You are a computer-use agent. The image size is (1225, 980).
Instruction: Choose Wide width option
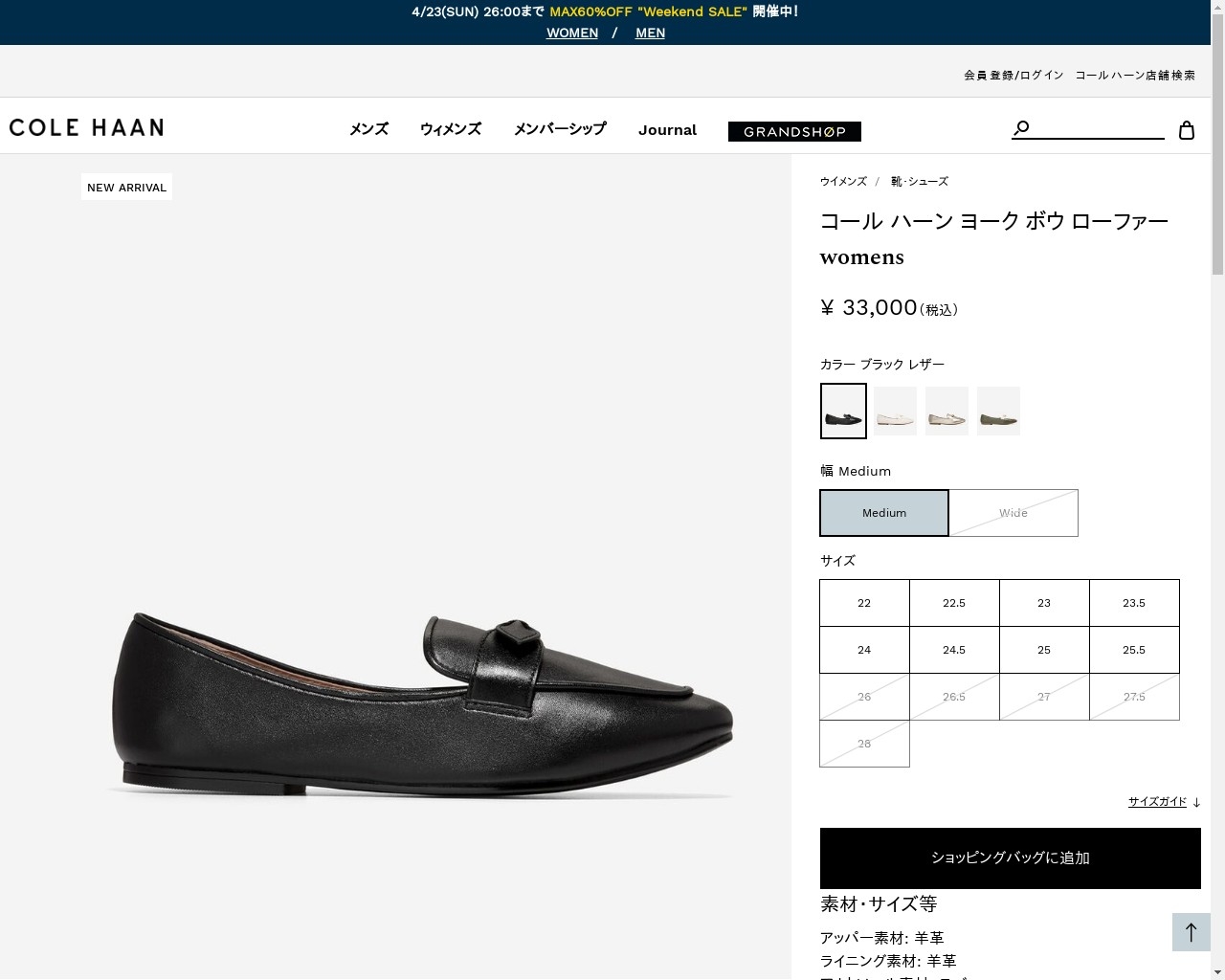pos(1013,513)
